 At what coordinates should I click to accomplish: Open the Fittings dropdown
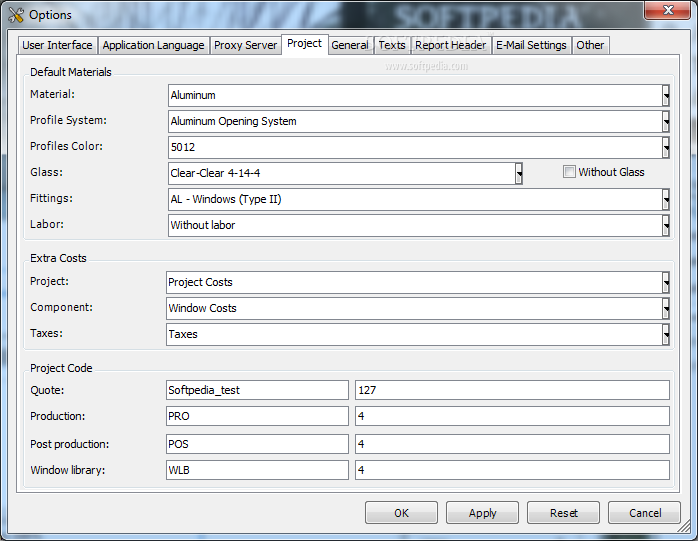coord(666,199)
